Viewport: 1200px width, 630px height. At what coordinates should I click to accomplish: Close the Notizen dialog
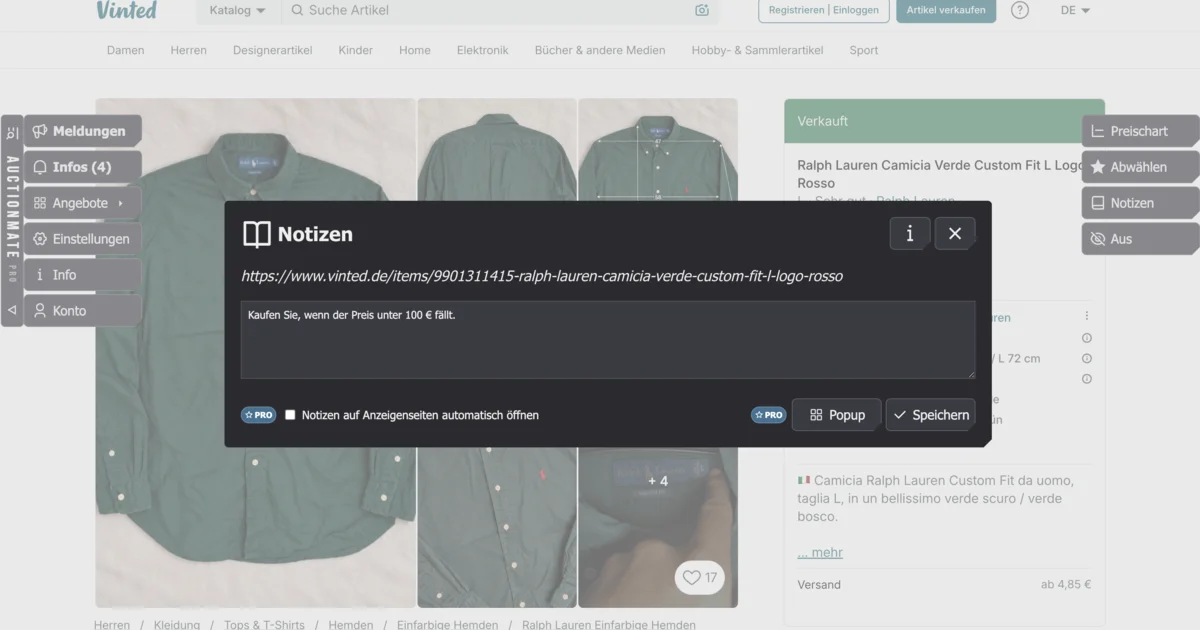[955, 233]
